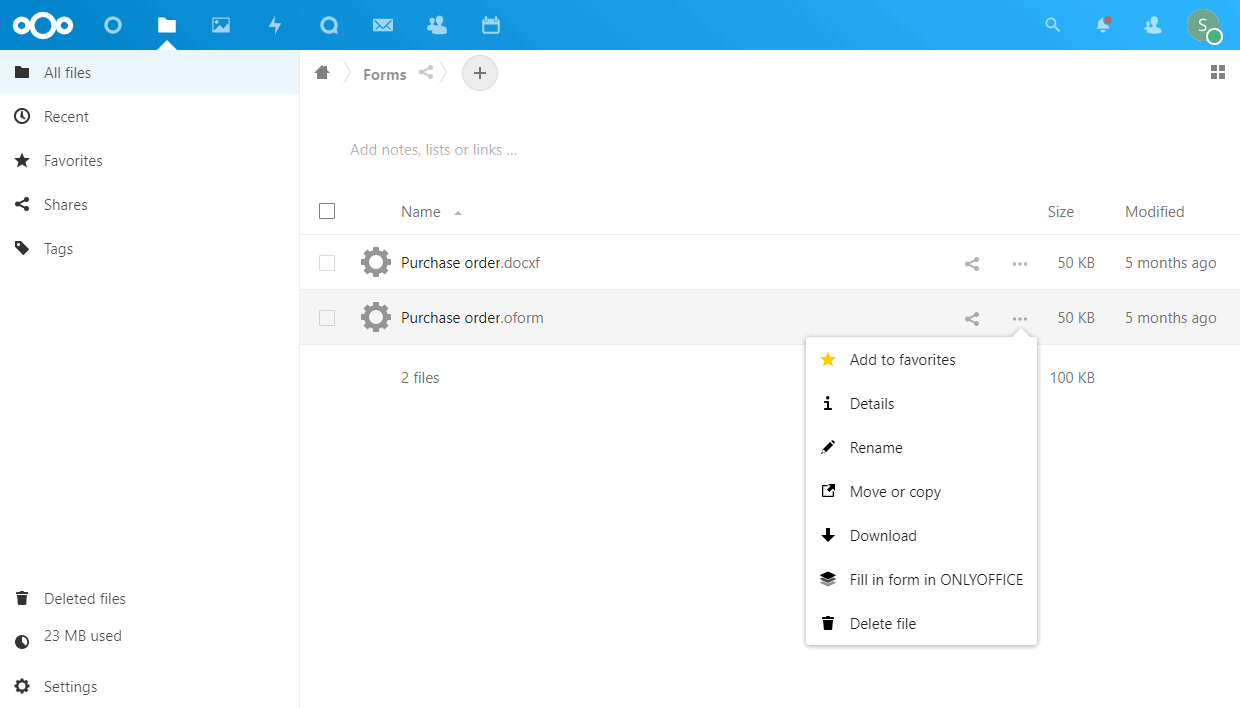Image resolution: width=1240 pixels, height=708 pixels.
Task: Open the plus button new-file menu
Action: tap(479, 72)
